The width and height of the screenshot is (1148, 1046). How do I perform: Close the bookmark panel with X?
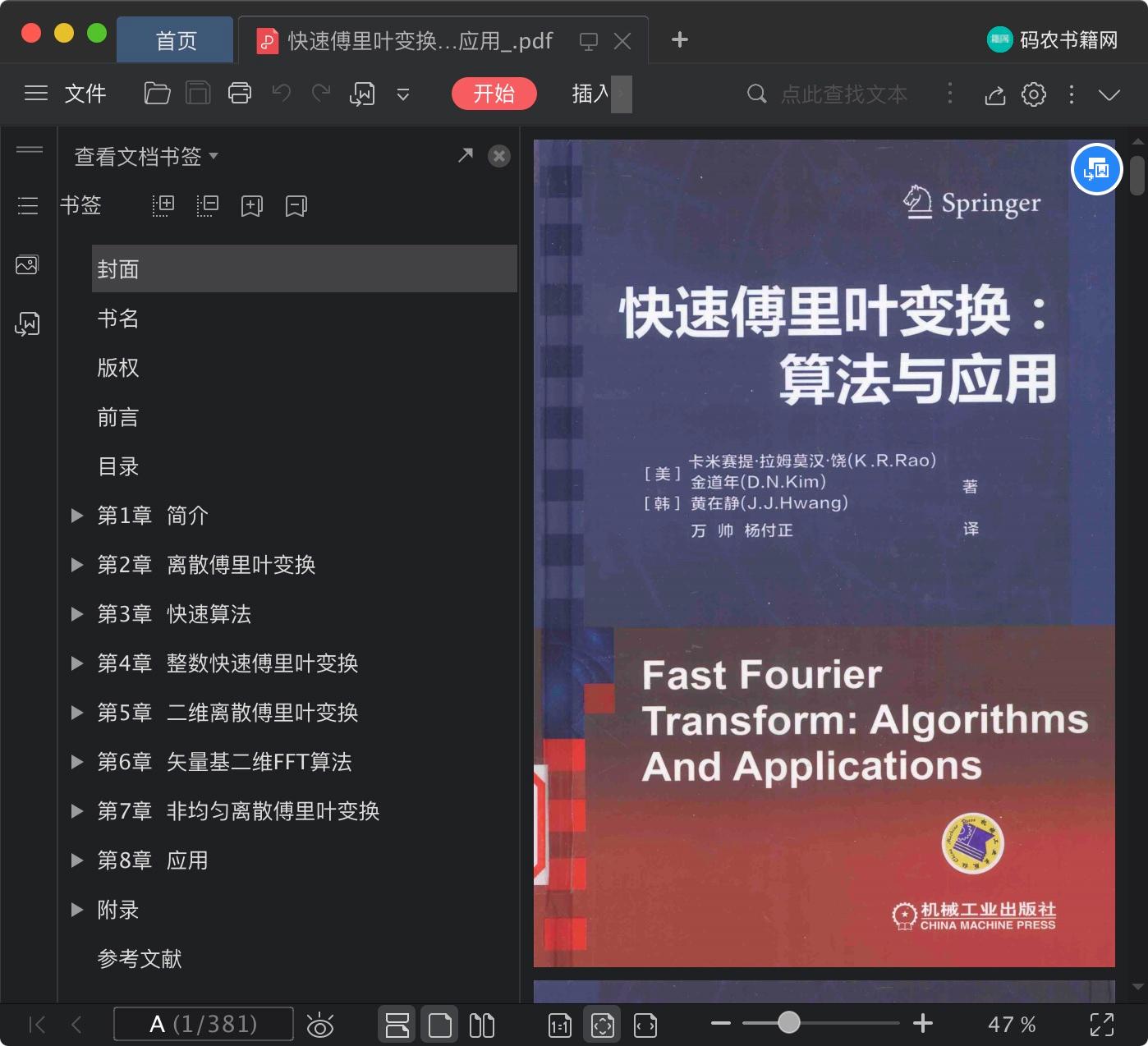[499, 156]
